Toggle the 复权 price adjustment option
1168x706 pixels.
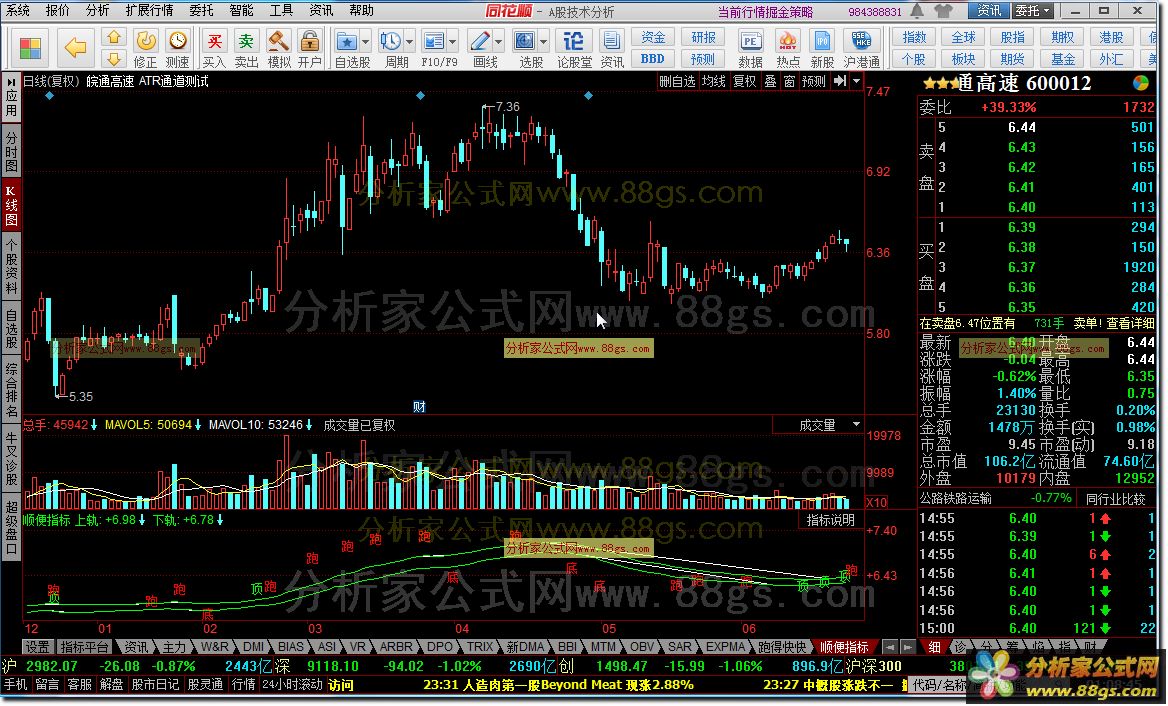(x=744, y=81)
